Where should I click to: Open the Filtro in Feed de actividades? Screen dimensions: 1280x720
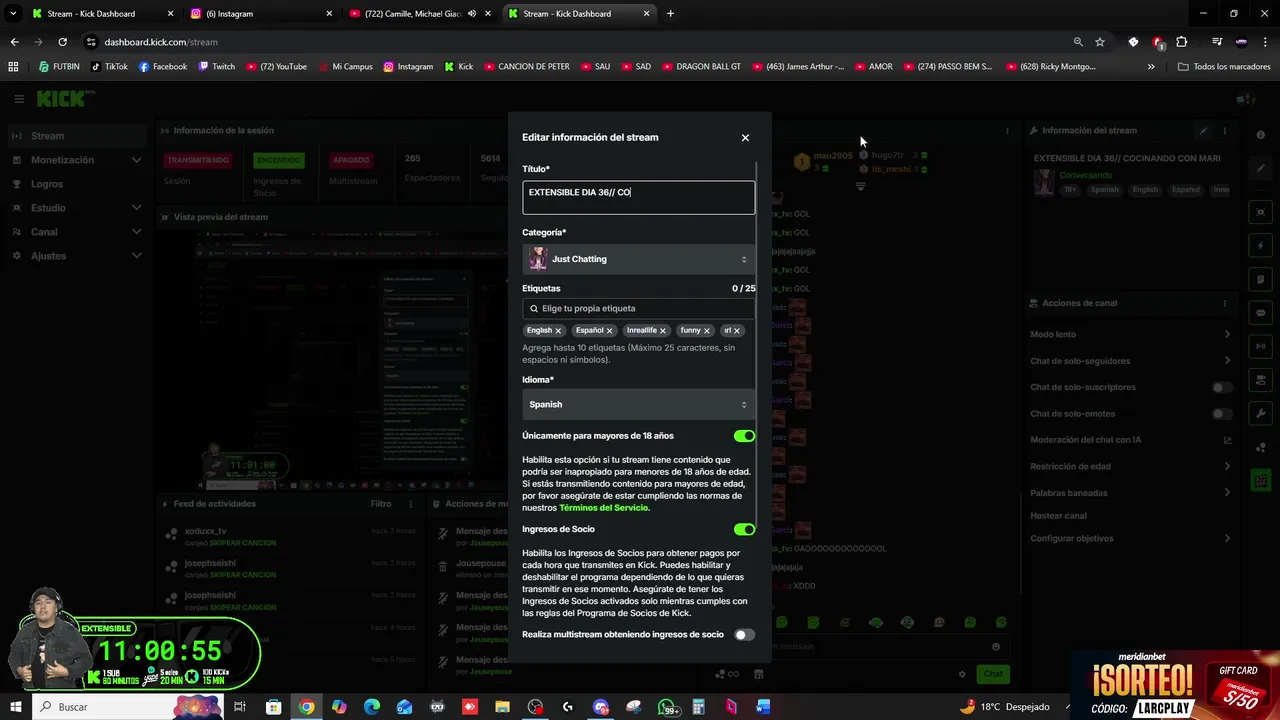tap(381, 504)
